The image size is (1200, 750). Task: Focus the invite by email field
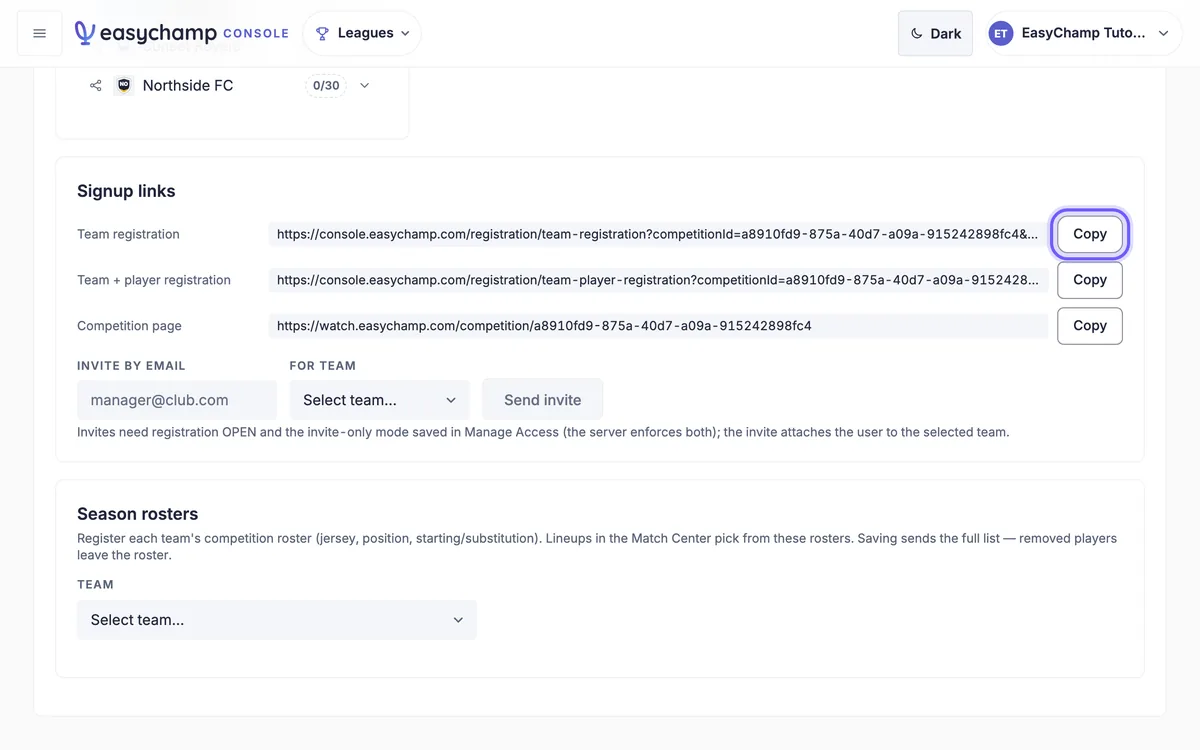(177, 400)
